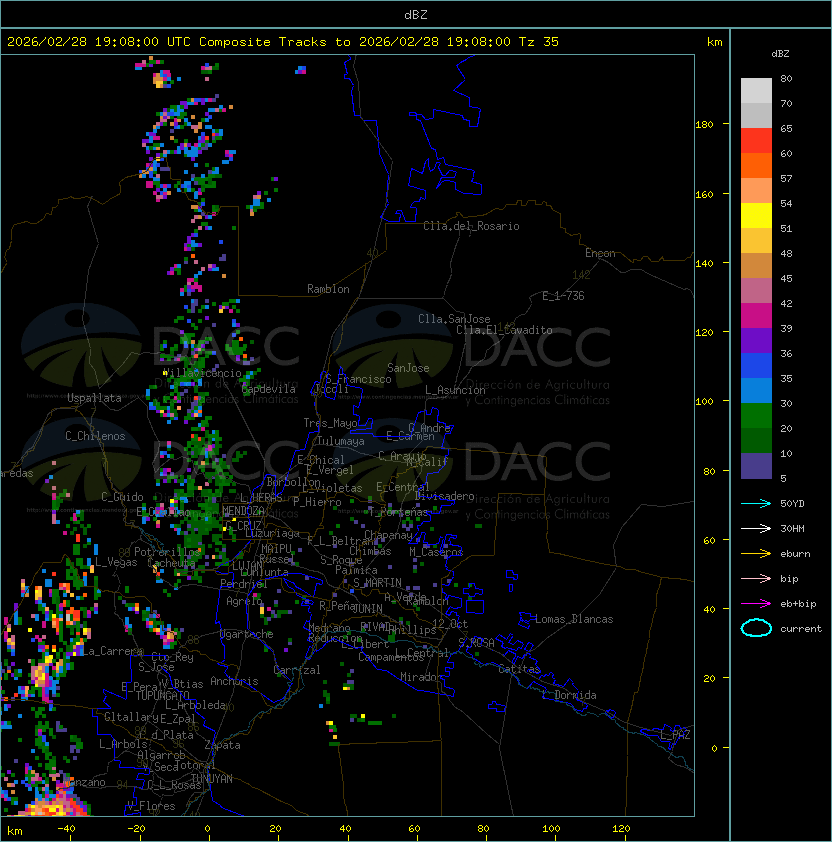The width and height of the screenshot is (832, 842).
Task: Click the pink bip arrow in legend
Action: tap(756, 579)
